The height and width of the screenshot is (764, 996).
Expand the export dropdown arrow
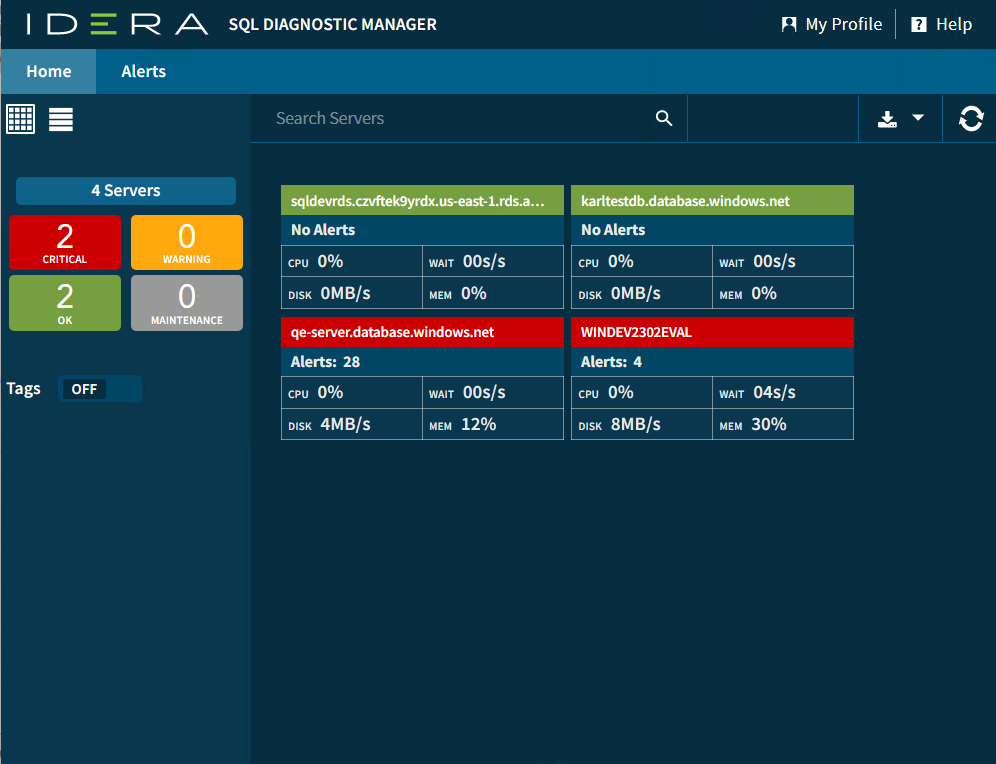pyautogui.click(x=918, y=117)
